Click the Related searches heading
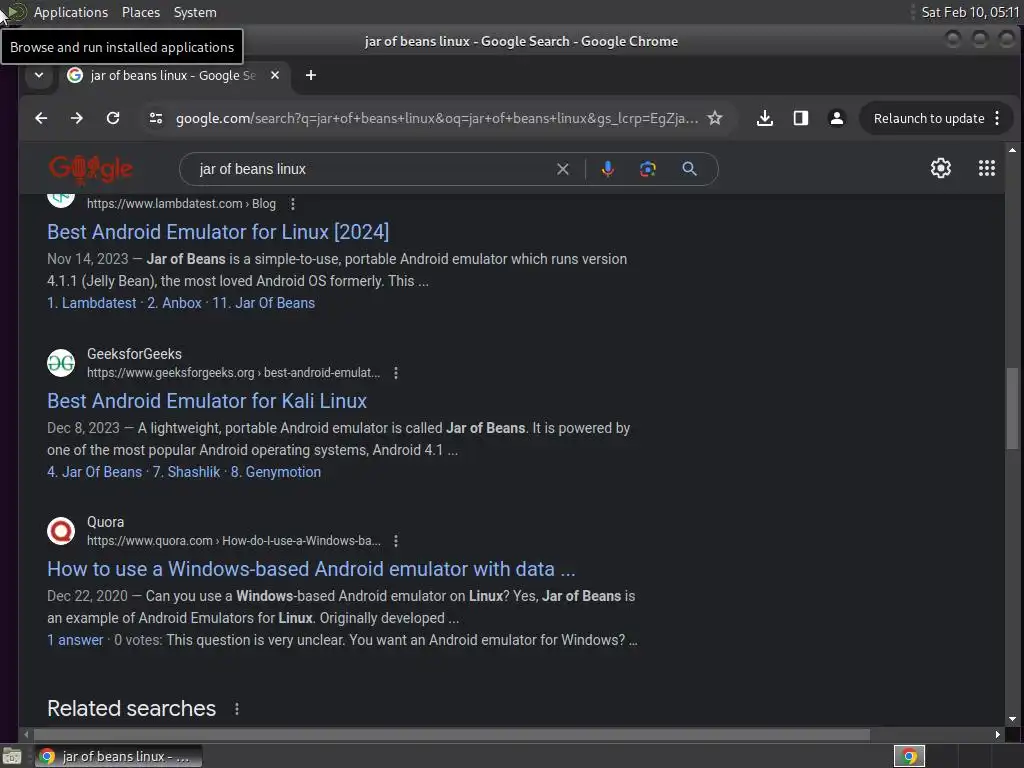Viewport: 1024px width, 768px height. (131, 709)
